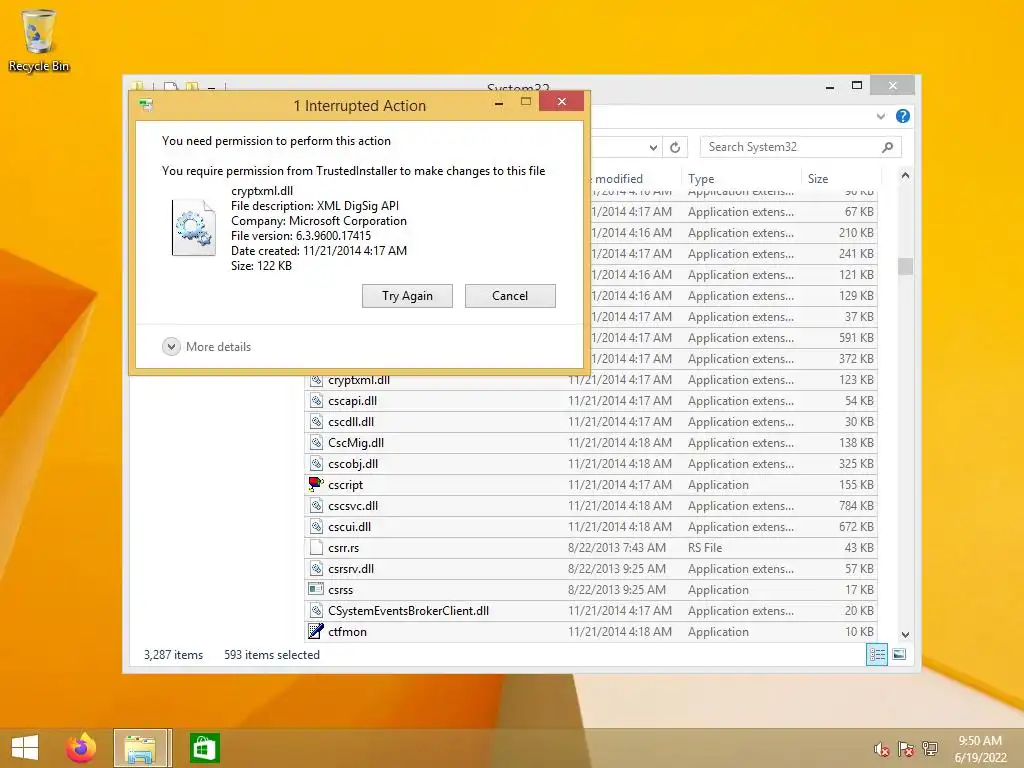Viewport: 1024px width, 768px height.
Task: Select cscui.dll in the file list
Action: pyautogui.click(x=590, y=527)
